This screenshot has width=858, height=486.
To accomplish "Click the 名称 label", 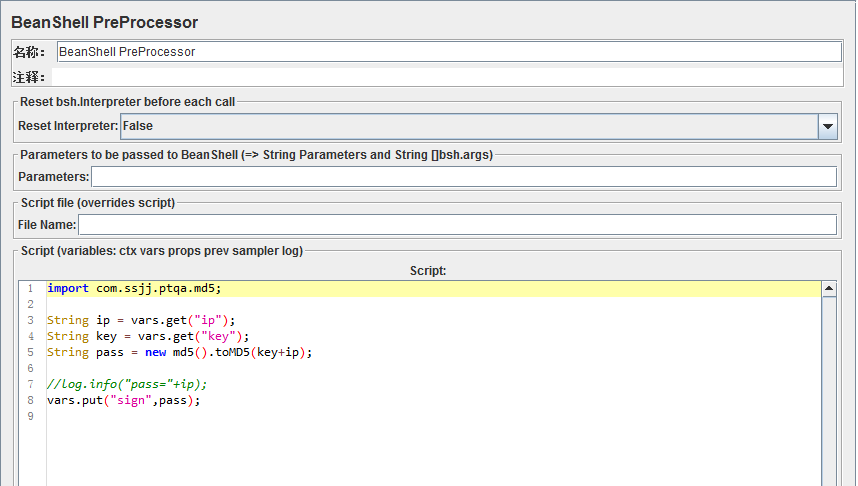I will tap(29, 53).
